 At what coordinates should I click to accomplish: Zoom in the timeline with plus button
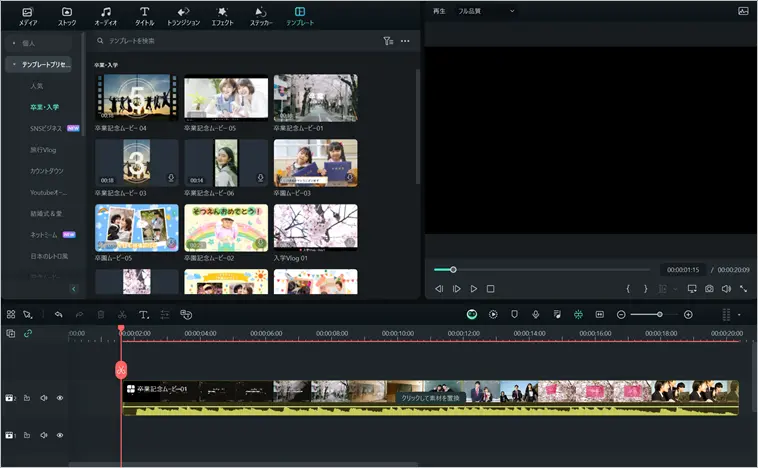688,315
